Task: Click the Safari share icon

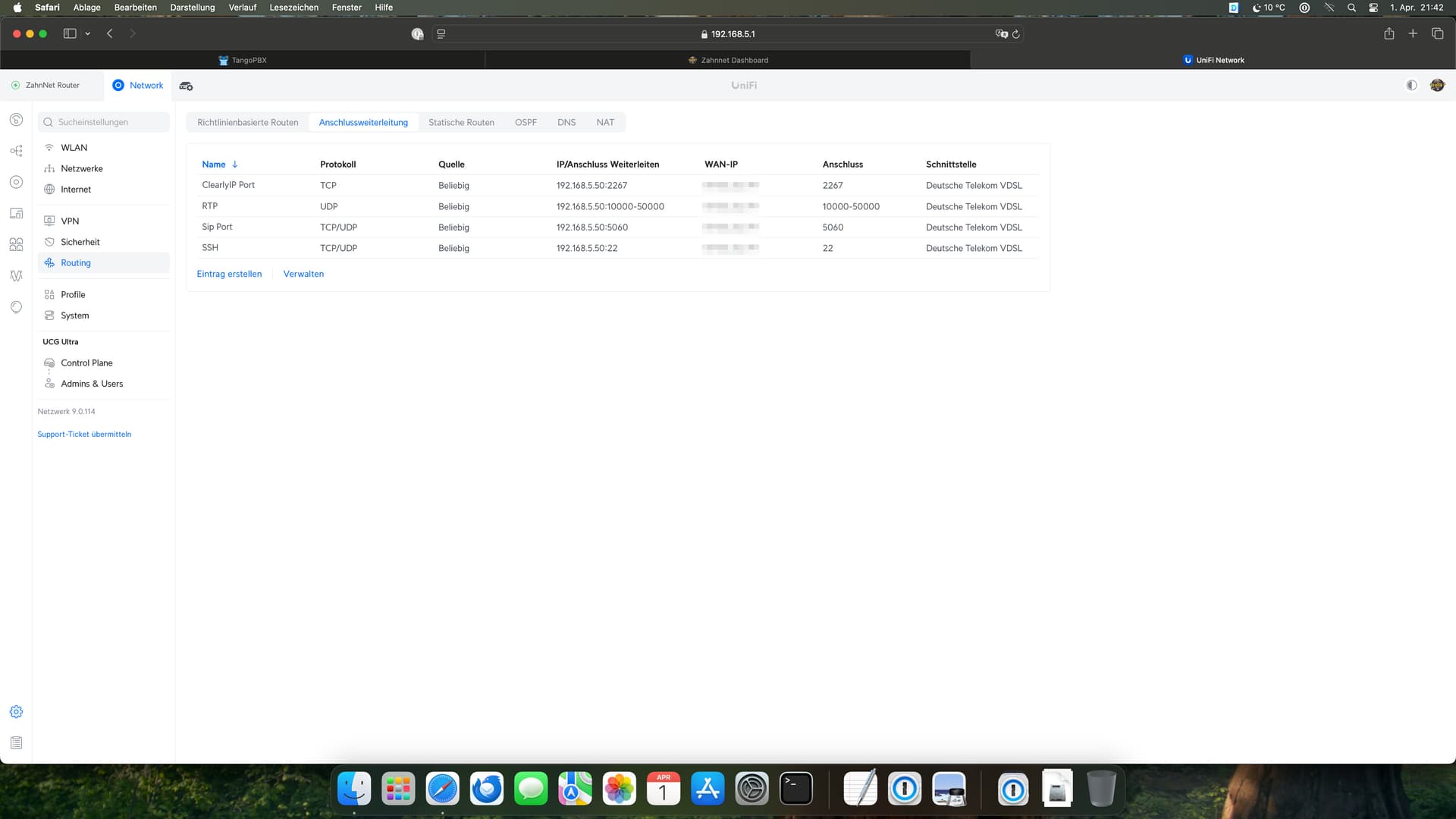Action: 1389,33
